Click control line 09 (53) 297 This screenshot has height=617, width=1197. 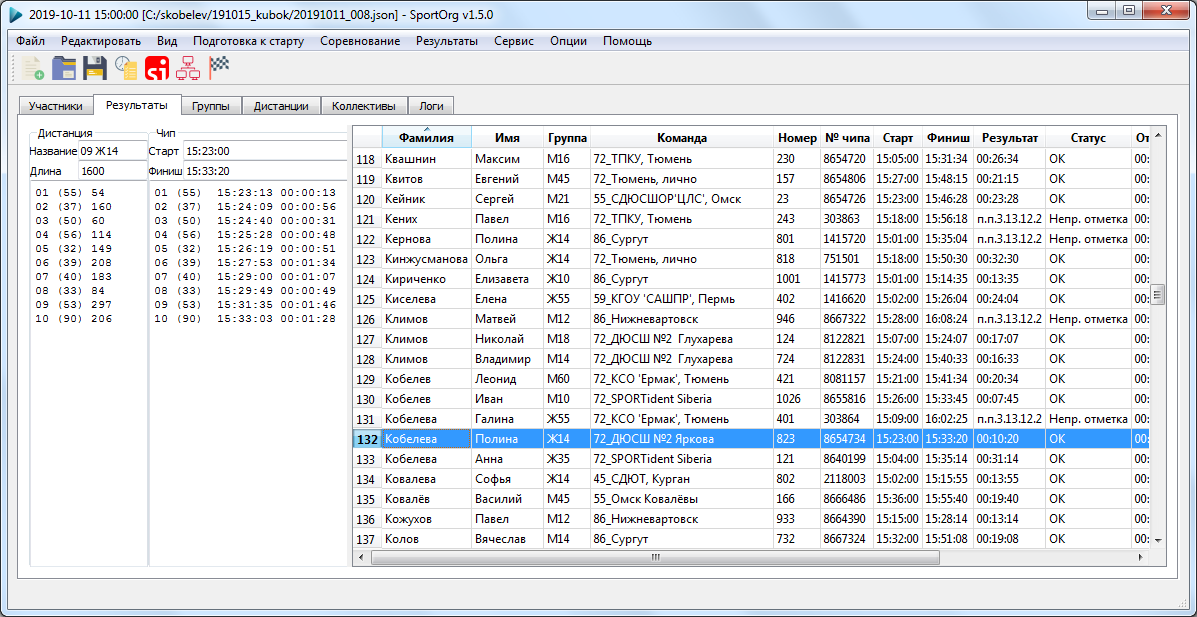click(73, 304)
